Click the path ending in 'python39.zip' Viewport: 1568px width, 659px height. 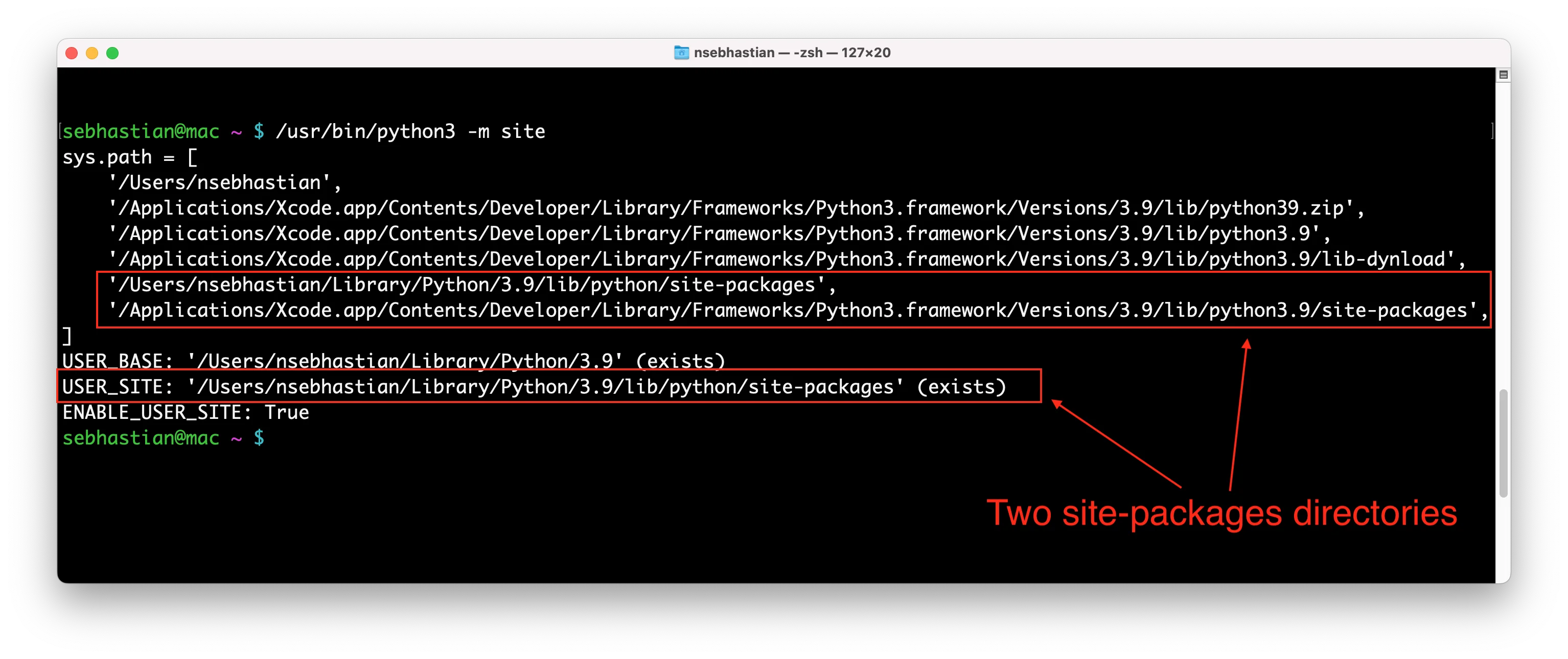pyautogui.click(x=736, y=208)
